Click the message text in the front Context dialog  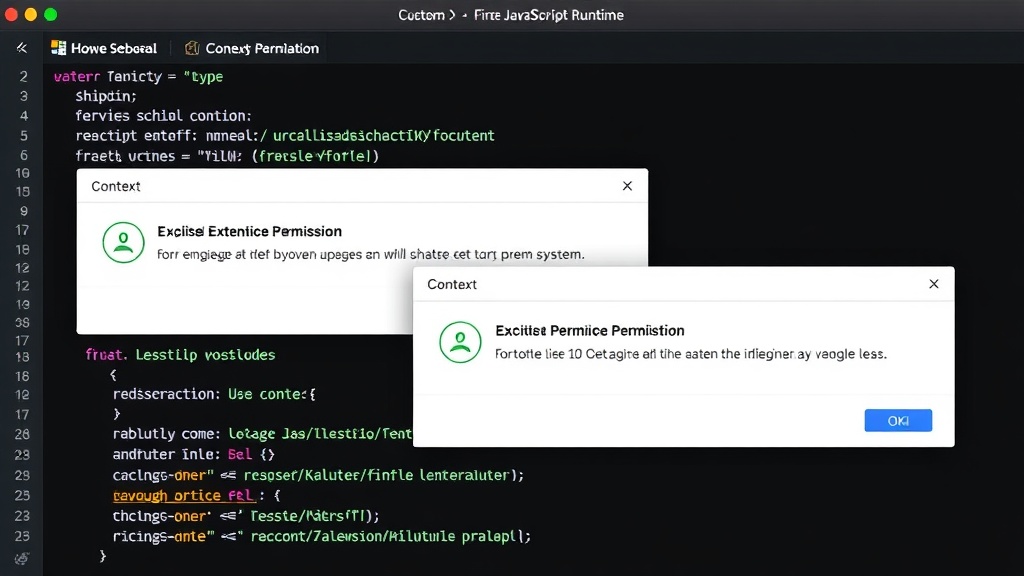point(691,354)
